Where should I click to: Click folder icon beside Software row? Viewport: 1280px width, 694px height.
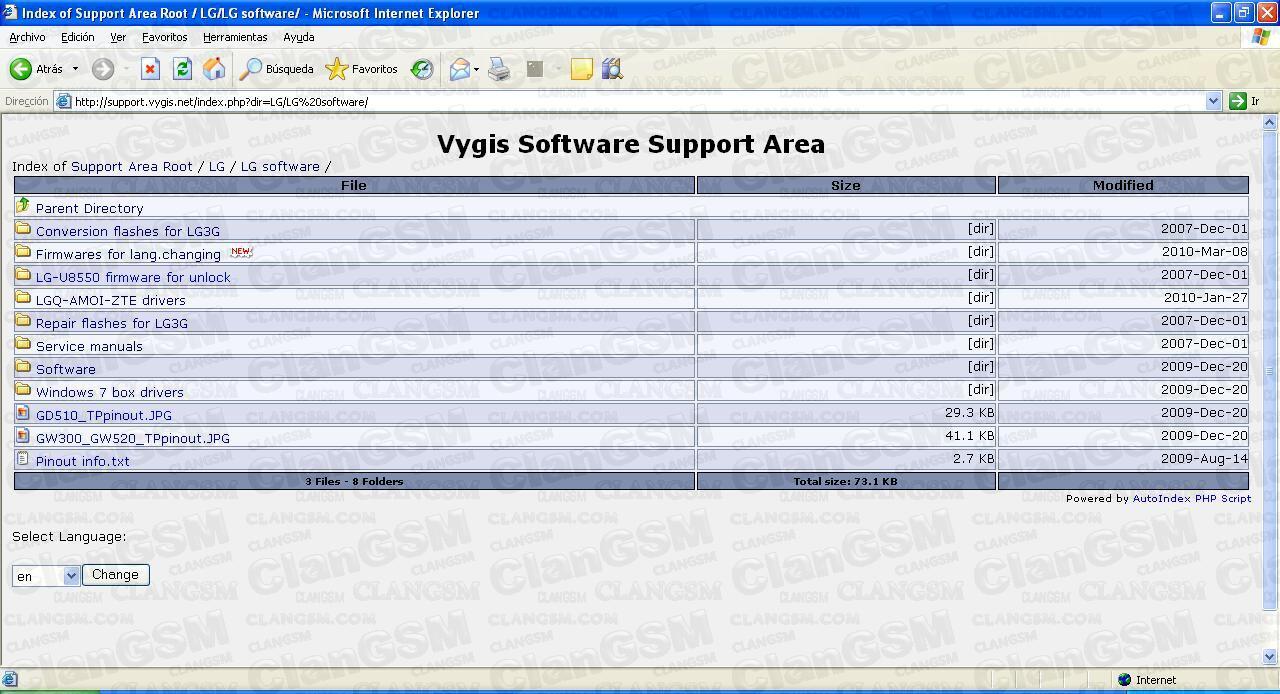coord(23,367)
